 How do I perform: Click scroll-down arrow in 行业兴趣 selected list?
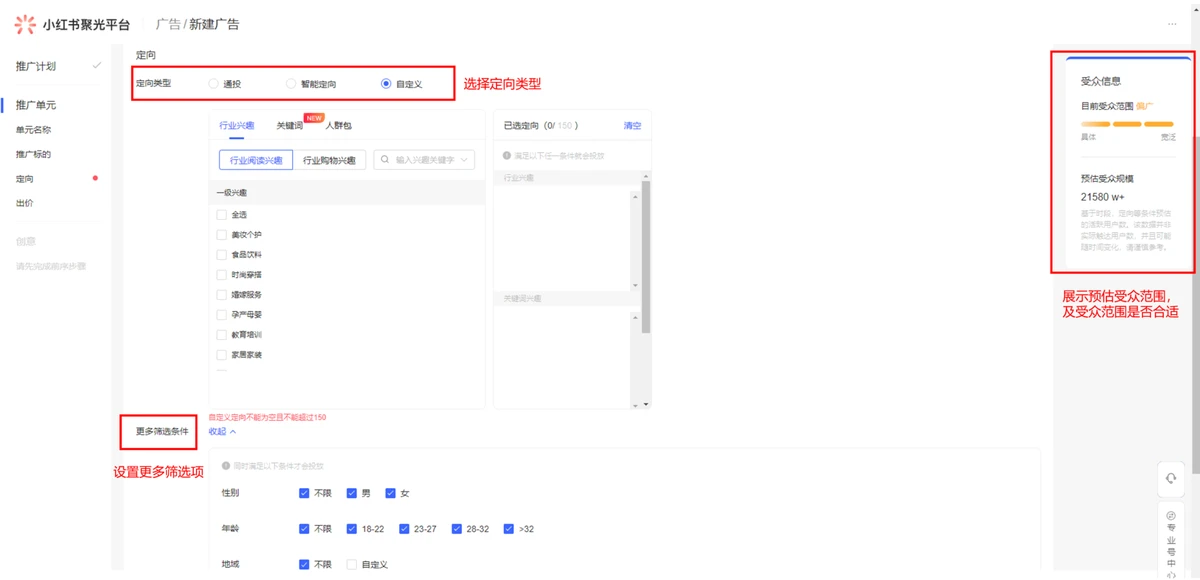(634, 286)
